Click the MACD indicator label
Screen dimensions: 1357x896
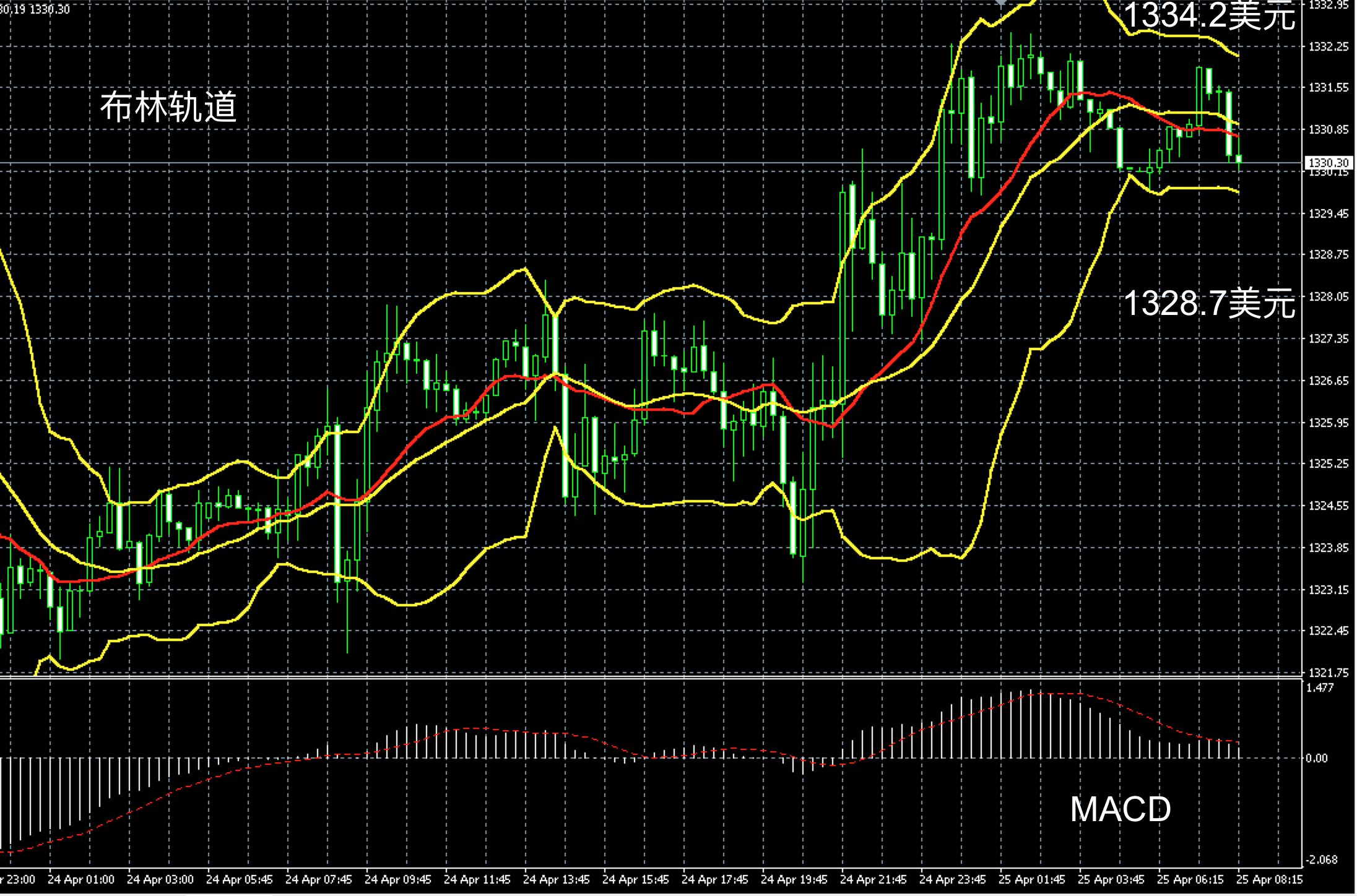[x=1121, y=809]
